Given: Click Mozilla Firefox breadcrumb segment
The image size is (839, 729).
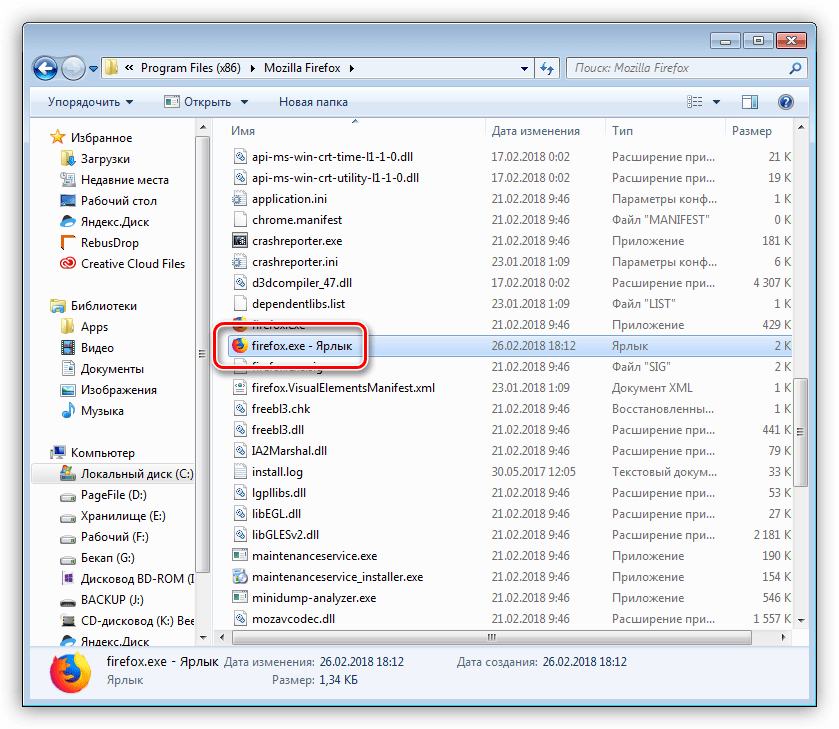Looking at the screenshot, I should point(302,68).
